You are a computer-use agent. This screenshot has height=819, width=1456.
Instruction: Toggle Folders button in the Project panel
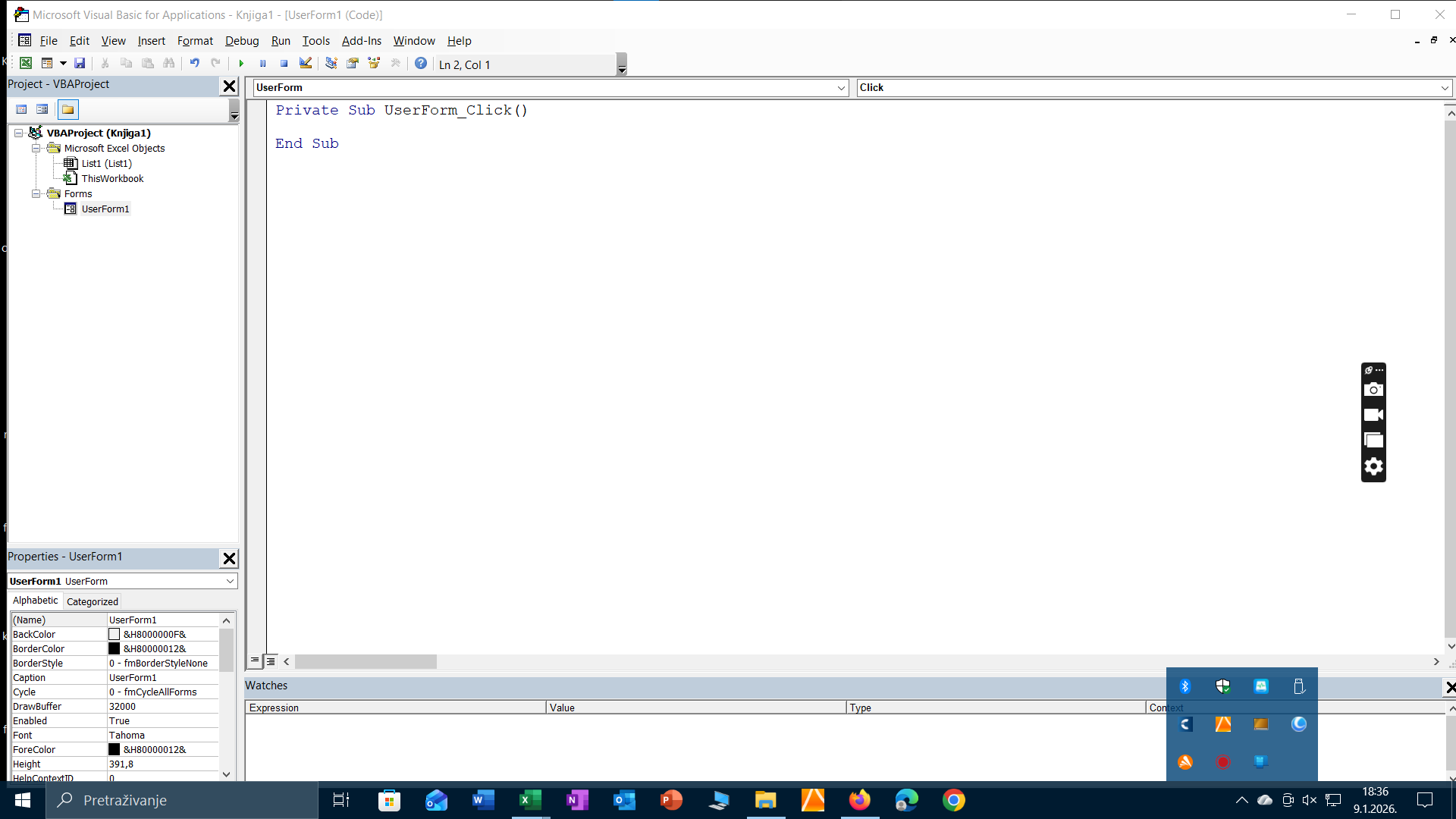67,110
